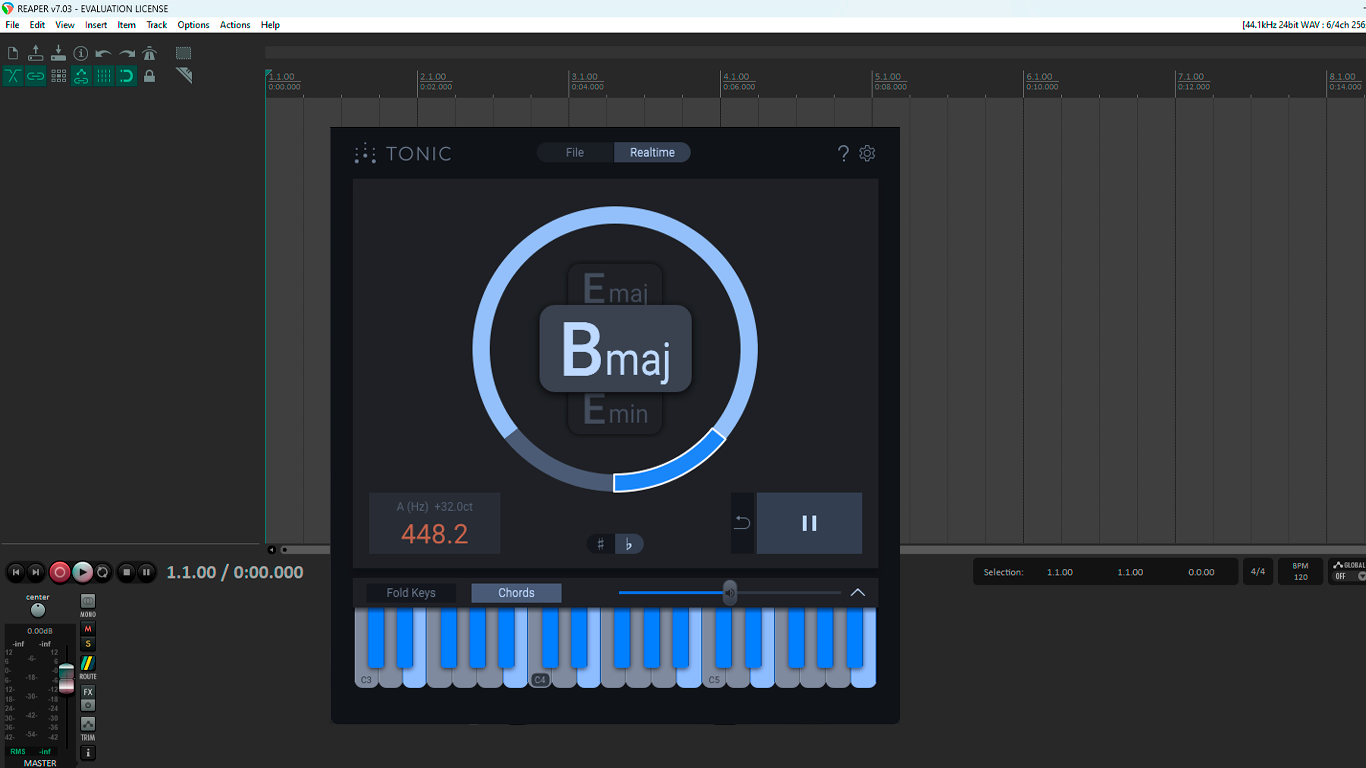Click the Chords button
The width and height of the screenshot is (1366, 768).
(516, 593)
